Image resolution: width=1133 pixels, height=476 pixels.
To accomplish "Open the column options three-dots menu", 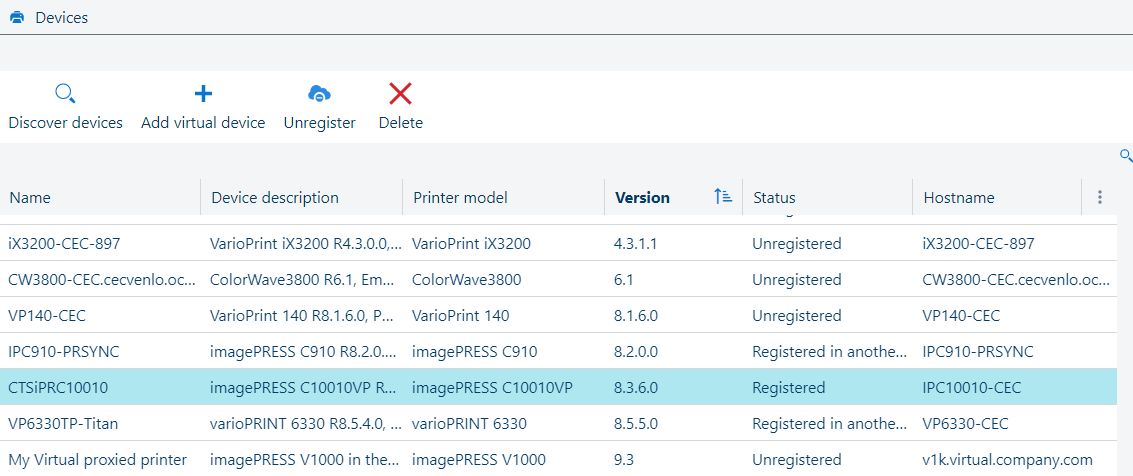I will (x=1100, y=197).
